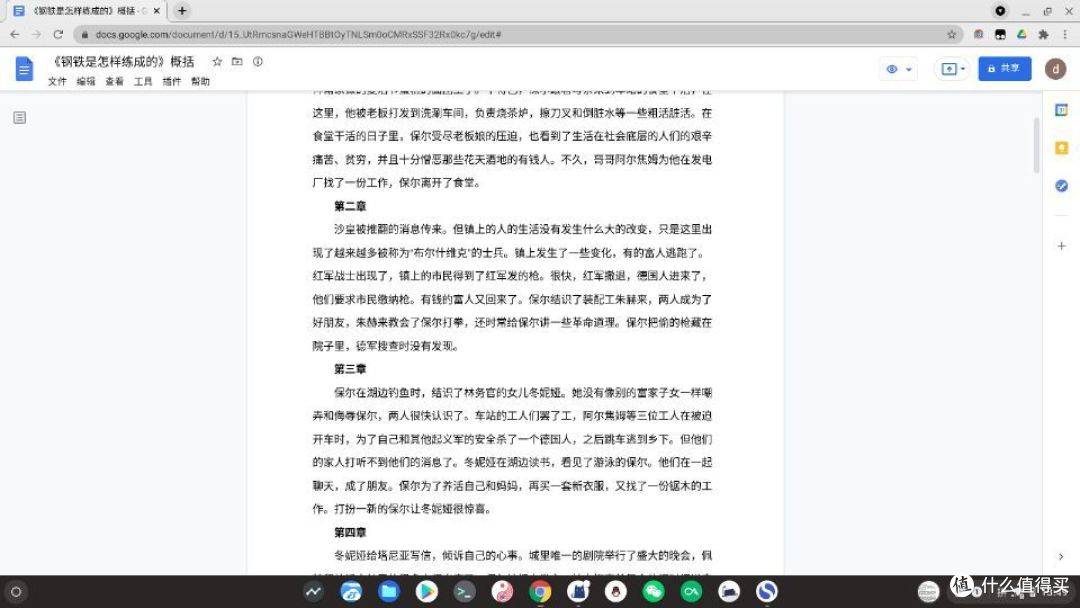Close the current browser tab
The image size is (1080, 608).
click(156, 11)
